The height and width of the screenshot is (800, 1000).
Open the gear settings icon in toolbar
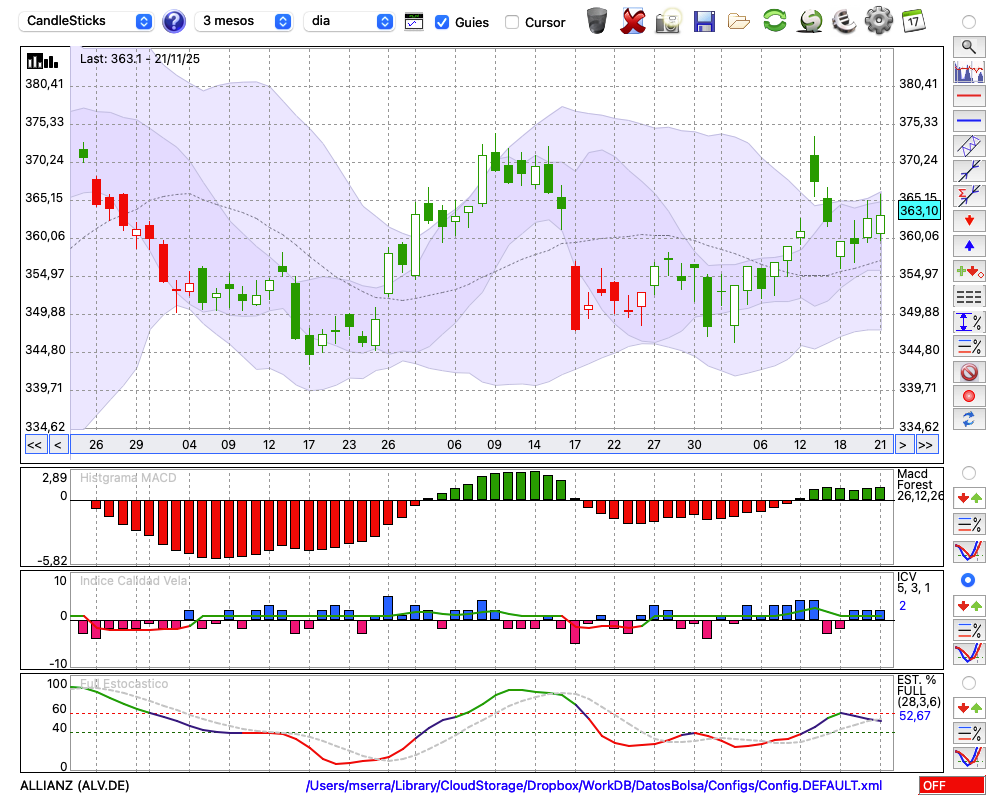[878, 20]
